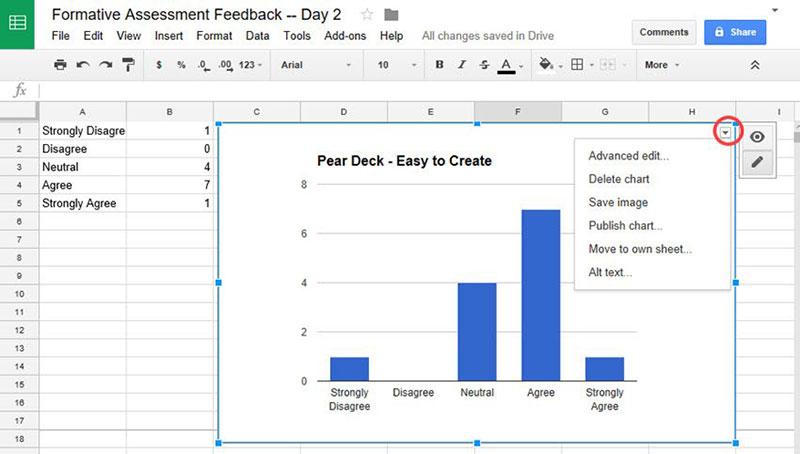Open the Help menu
This screenshot has width=800, height=454.
tap(391, 36)
